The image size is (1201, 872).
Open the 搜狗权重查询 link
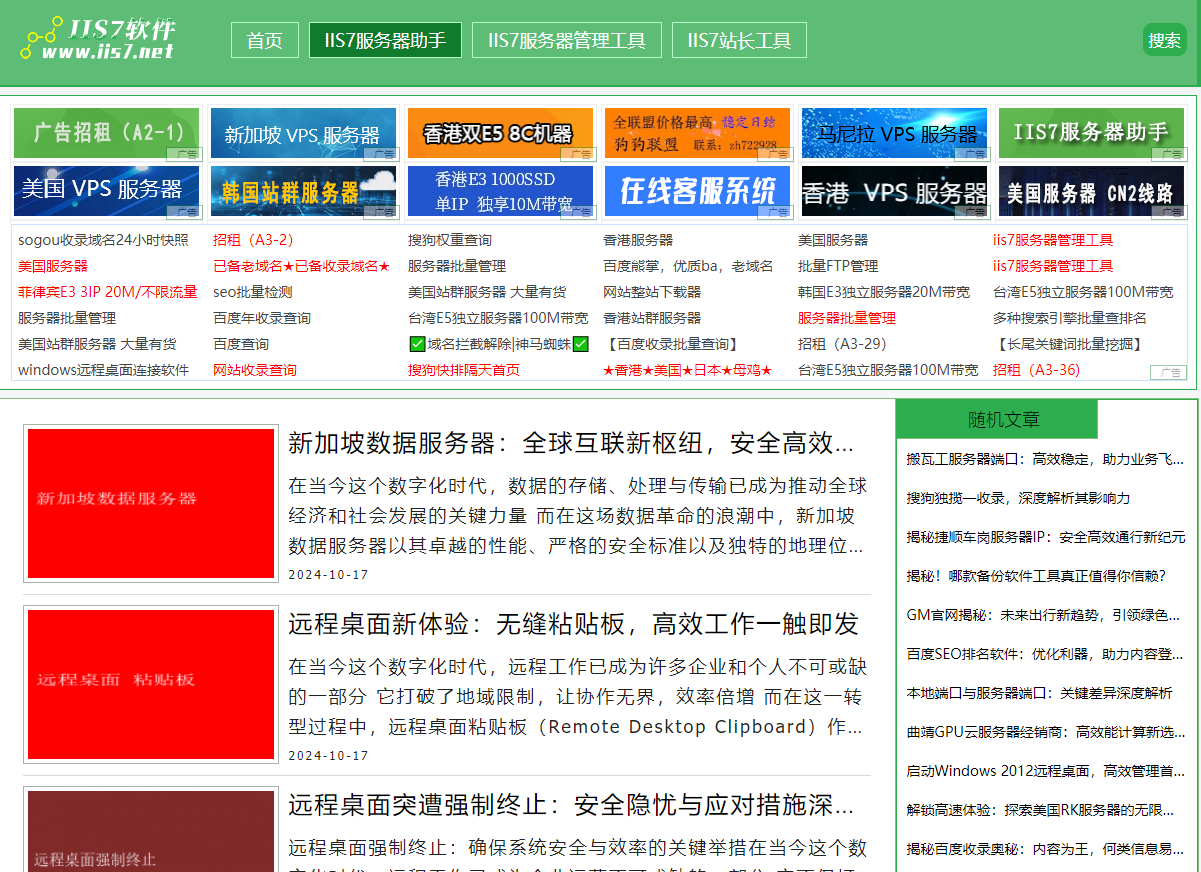tap(450, 240)
